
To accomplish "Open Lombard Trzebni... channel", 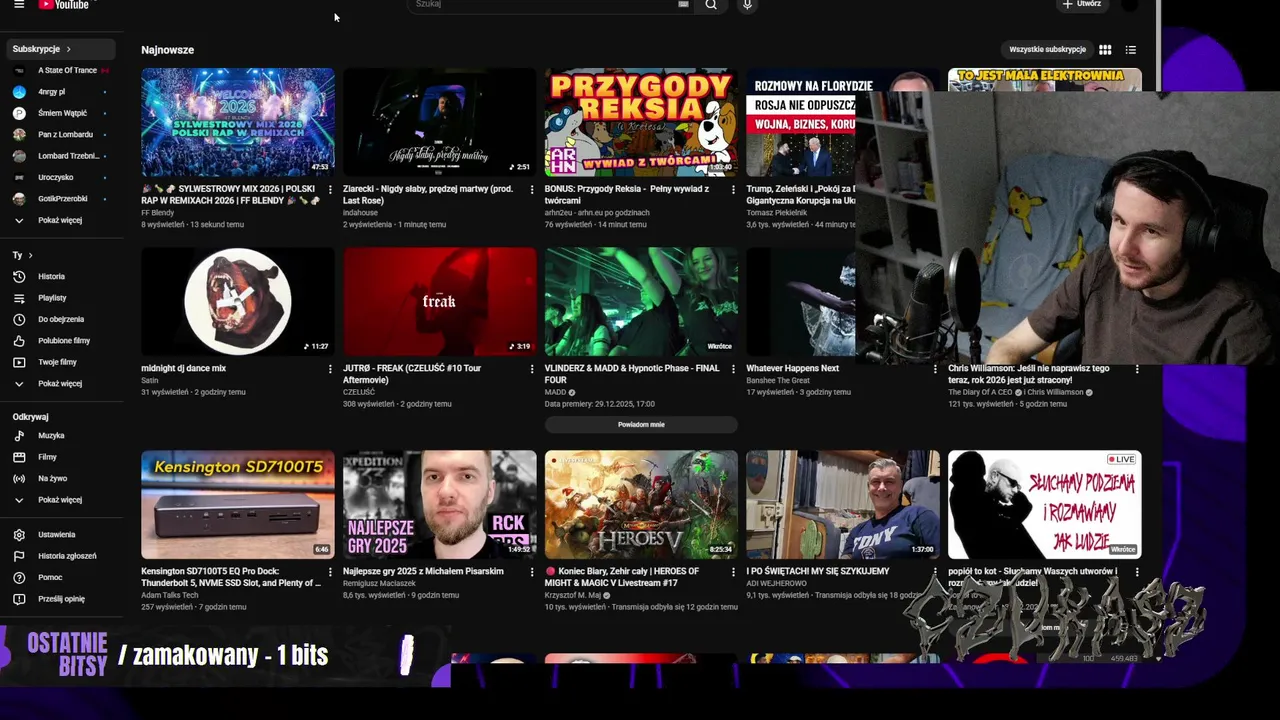I will click(62, 156).
